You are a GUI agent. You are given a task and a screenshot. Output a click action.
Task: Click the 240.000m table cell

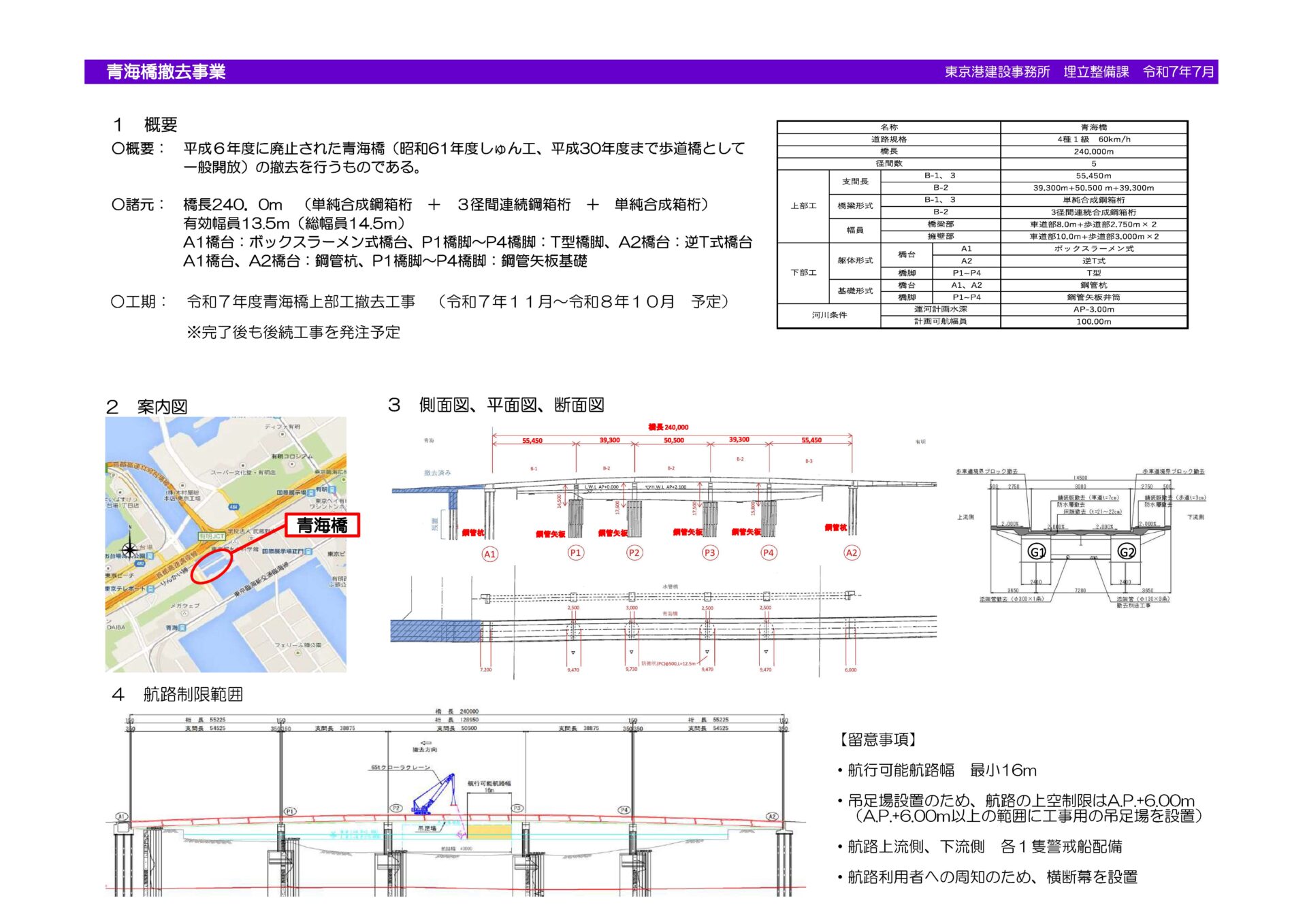(x=1094, y=152)
